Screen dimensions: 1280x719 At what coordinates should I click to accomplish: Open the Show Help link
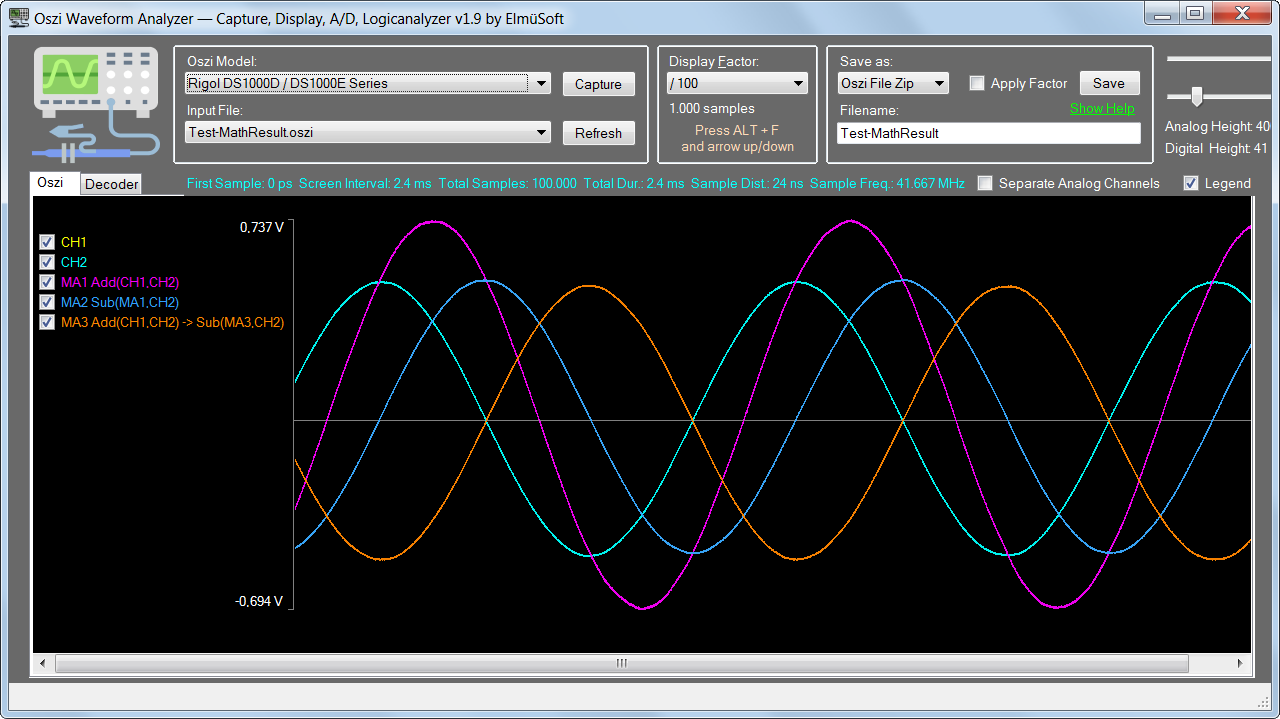point(1102,108)
